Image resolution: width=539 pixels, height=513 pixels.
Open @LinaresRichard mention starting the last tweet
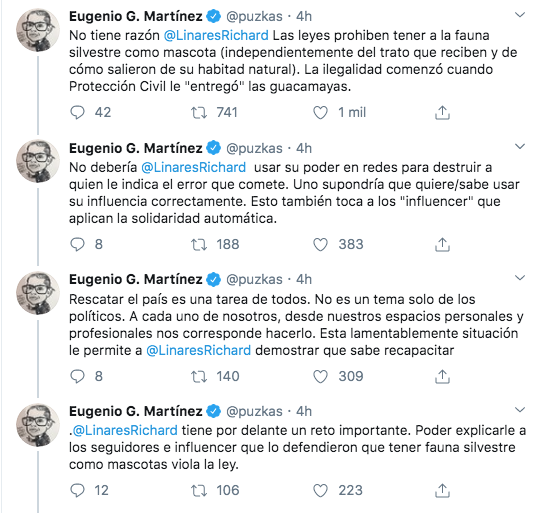point(125,430)
